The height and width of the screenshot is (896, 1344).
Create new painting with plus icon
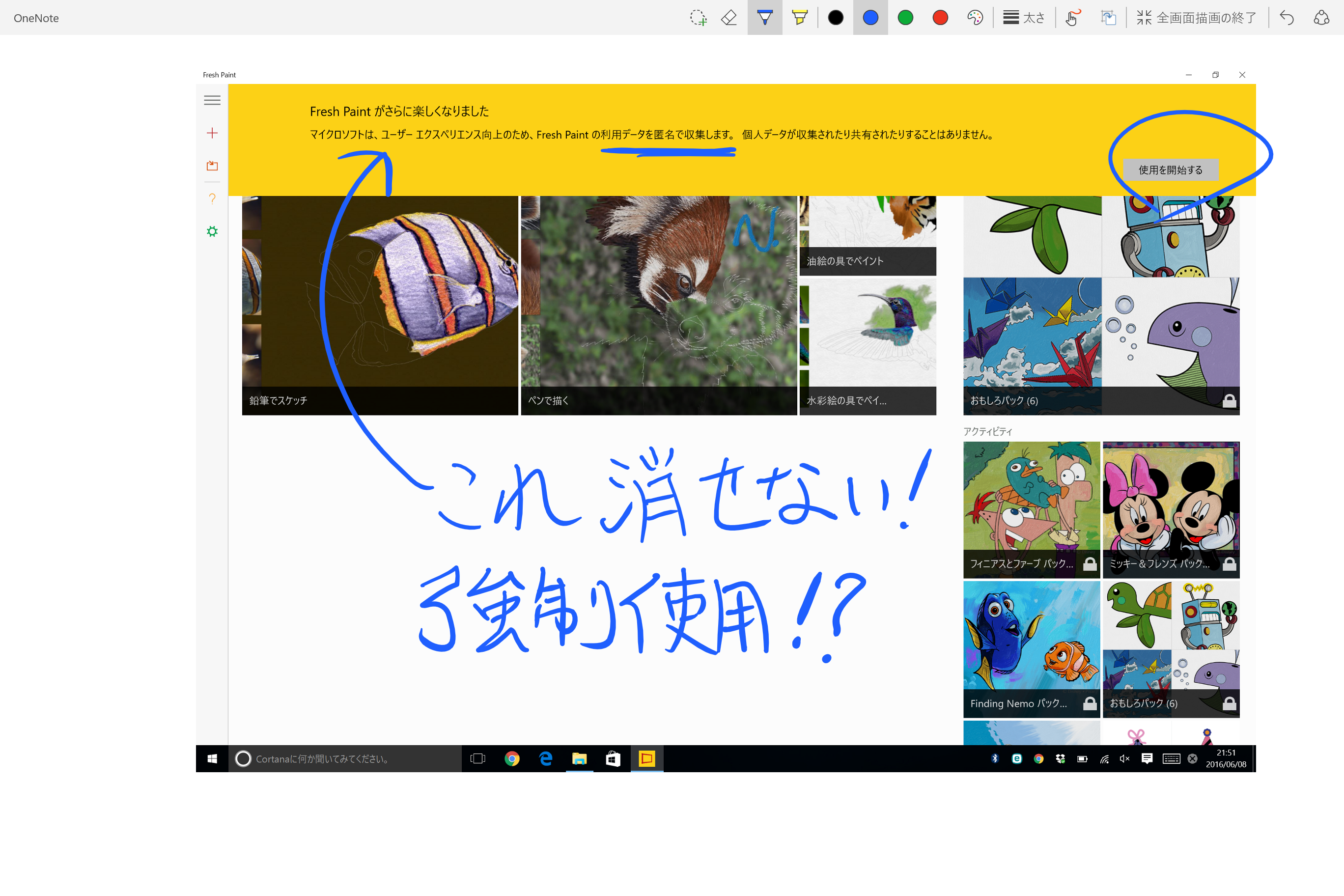point(212,133)
